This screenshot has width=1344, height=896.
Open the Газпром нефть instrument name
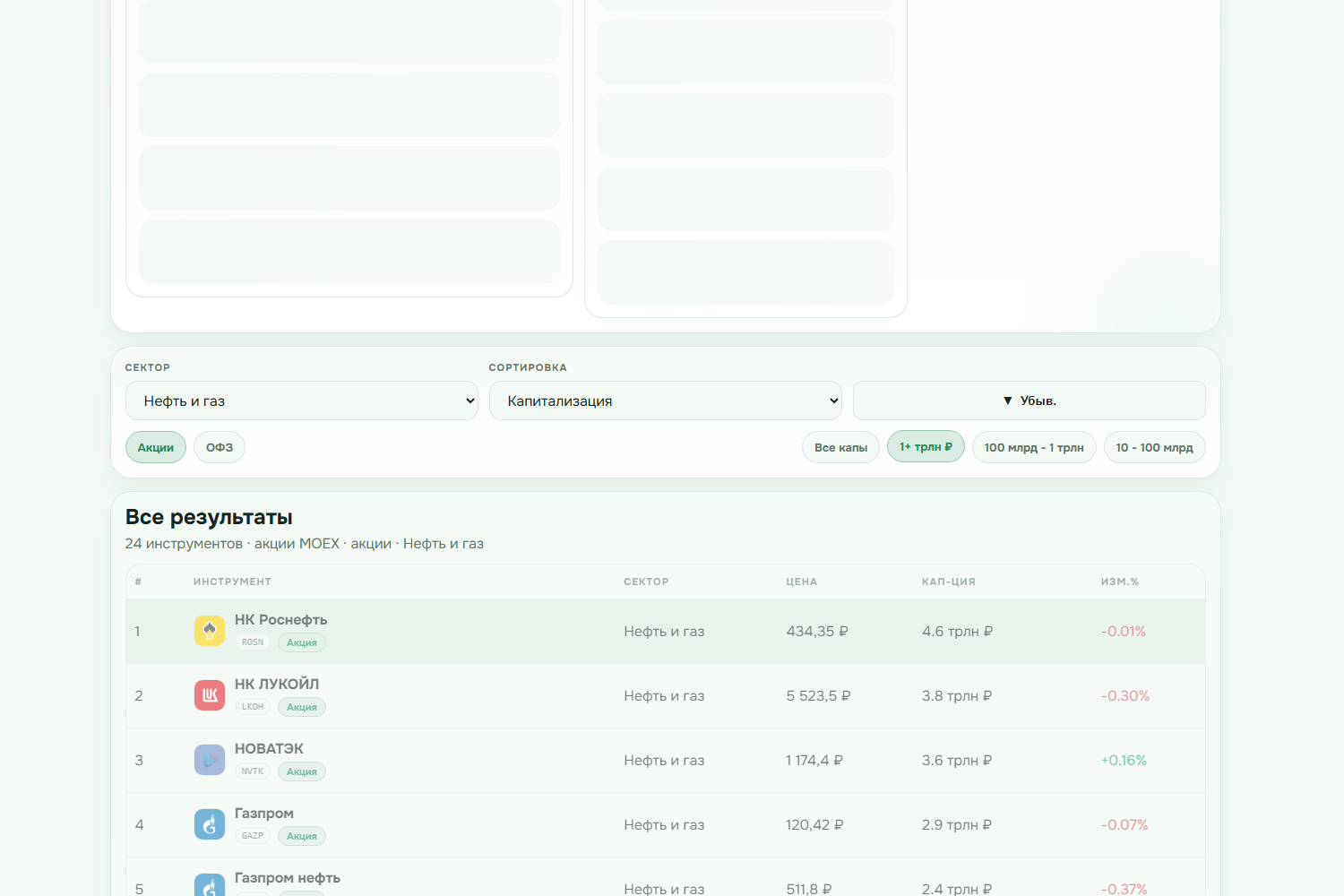click(288, 877)
